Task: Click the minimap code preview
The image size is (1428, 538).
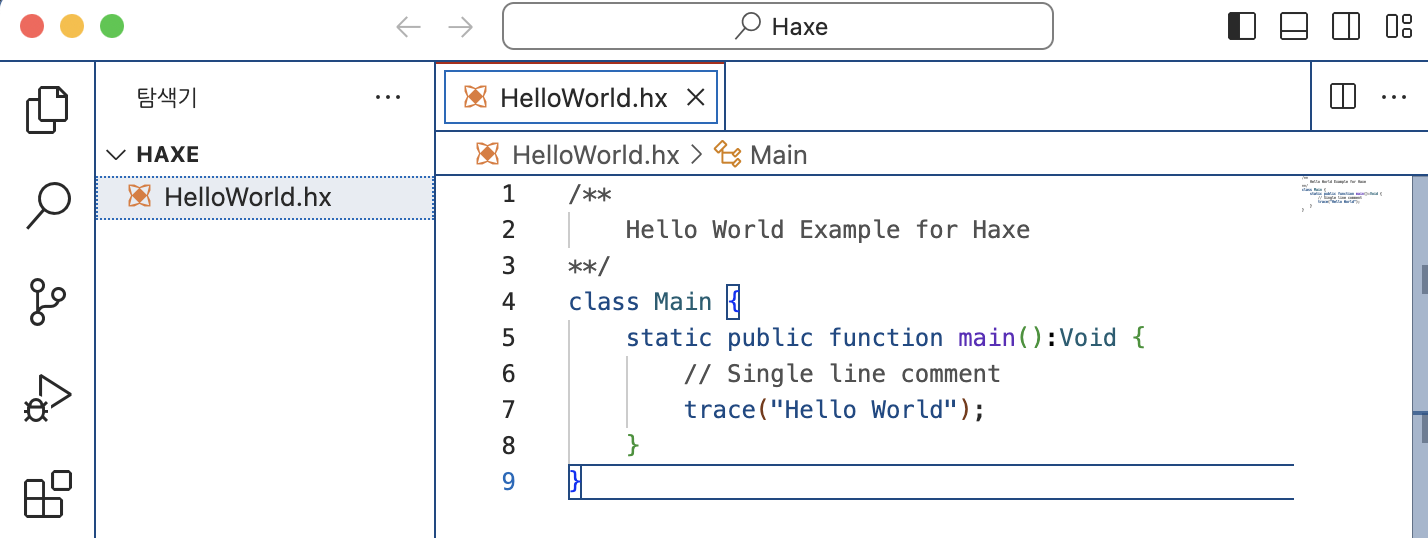Action: coord(1342,195)
